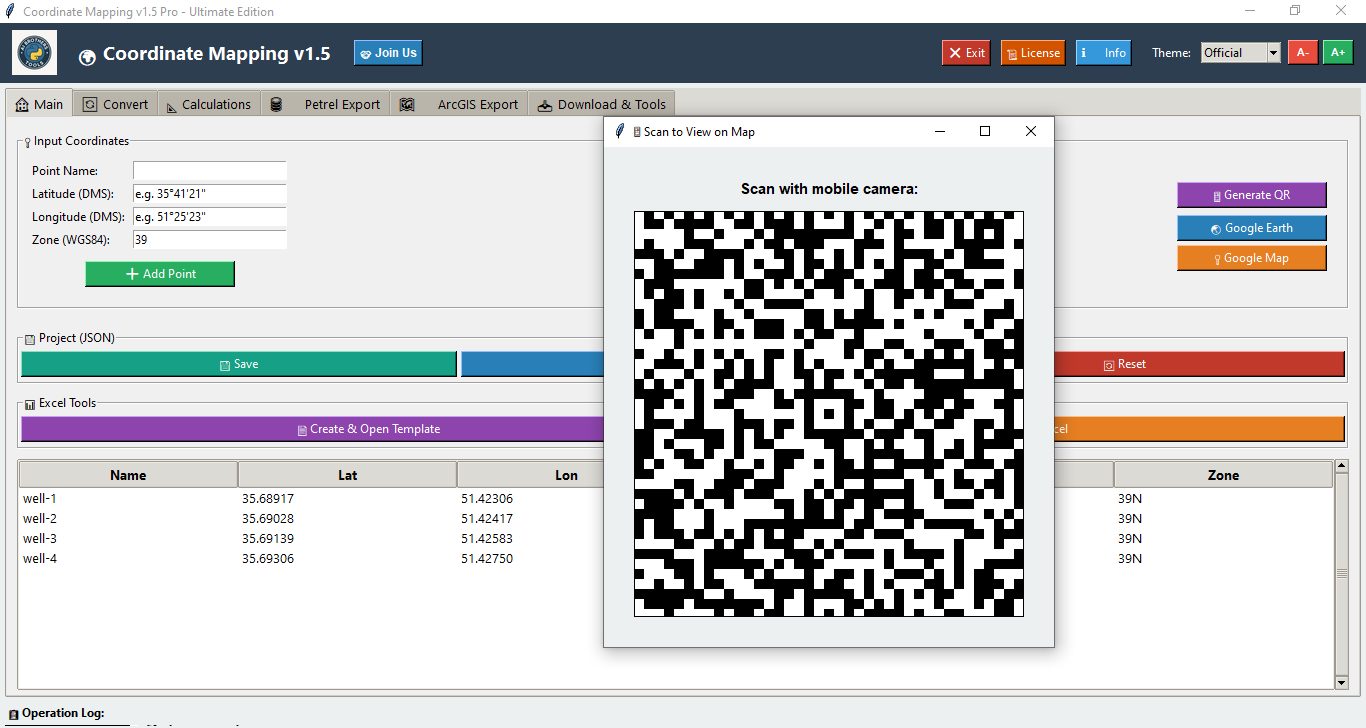Focus the Zone (WGS84) field
1366x728 pixels.
point(210,240)
